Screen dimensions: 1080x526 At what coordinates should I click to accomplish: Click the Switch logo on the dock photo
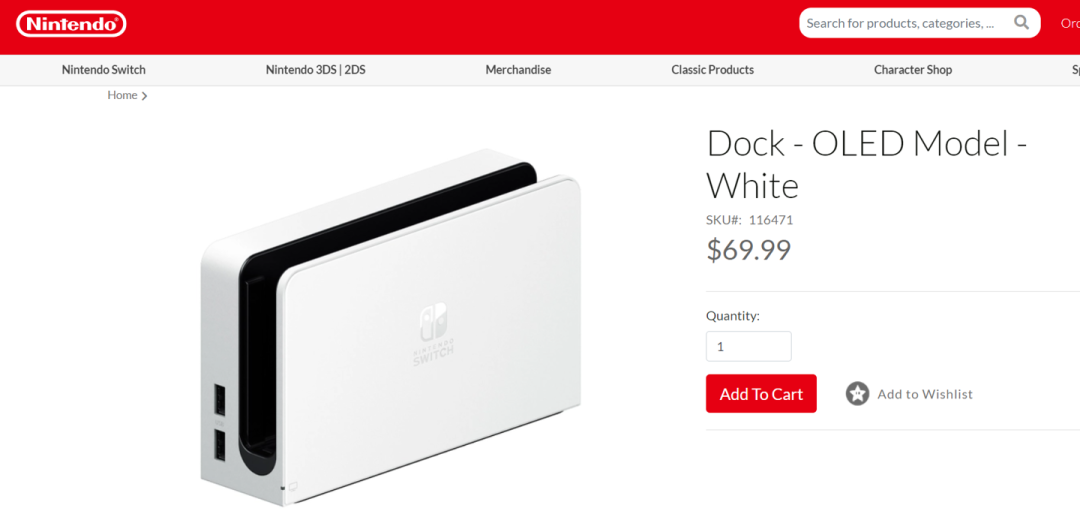click(433, 333)
